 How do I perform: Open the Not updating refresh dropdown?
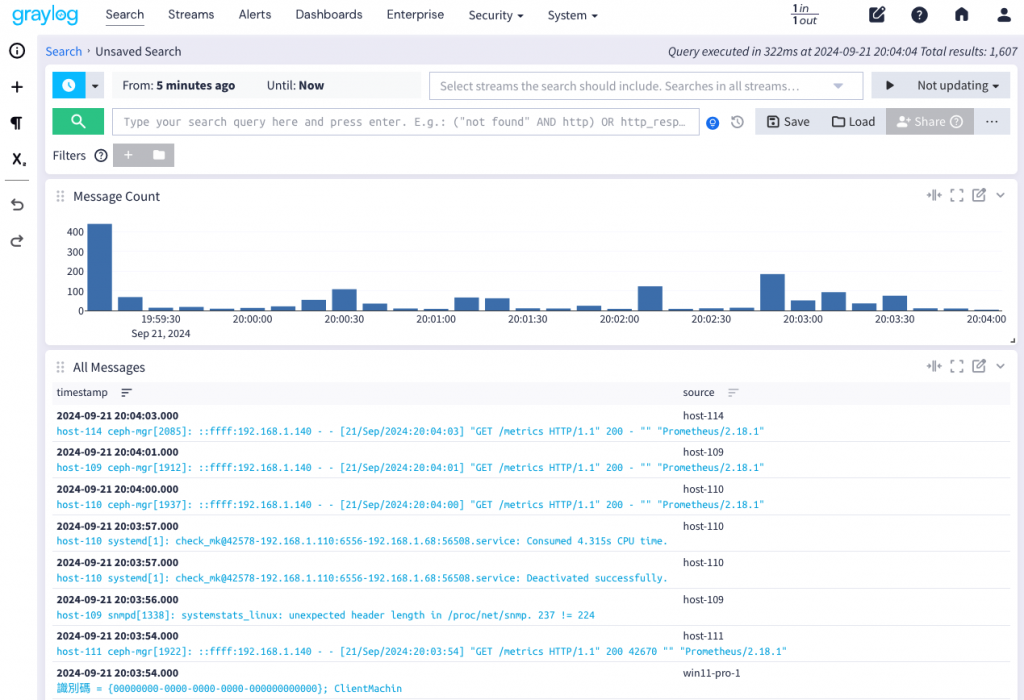[x=958, y=86]
